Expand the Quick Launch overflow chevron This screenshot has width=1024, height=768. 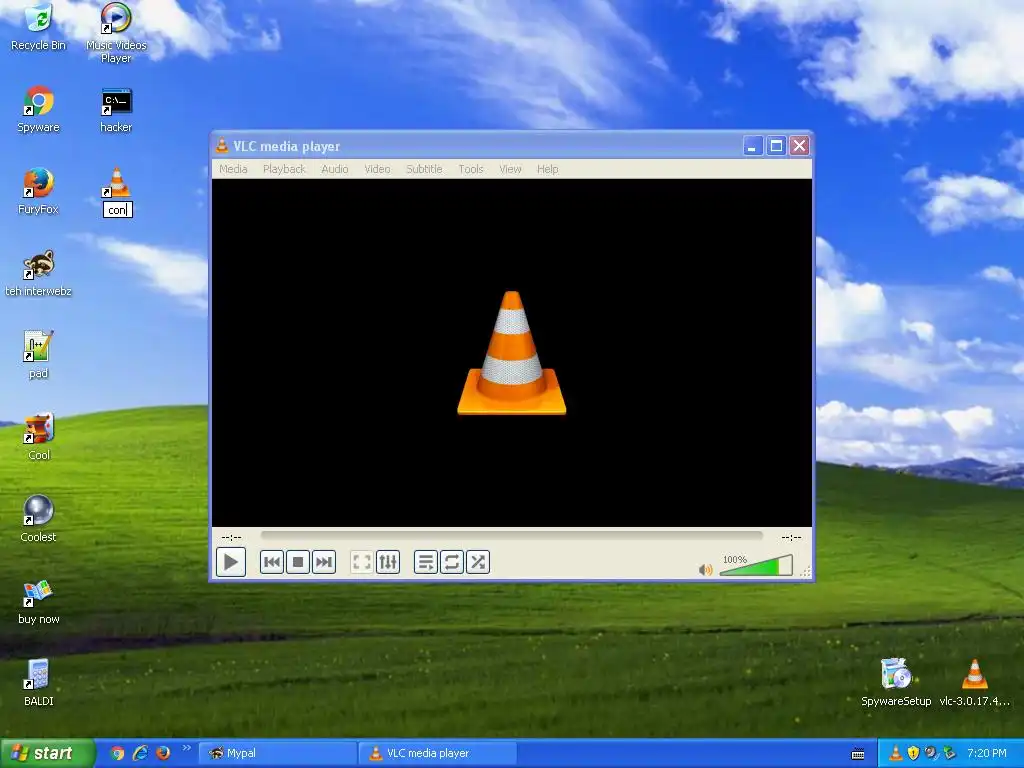(x=187, y=748)
